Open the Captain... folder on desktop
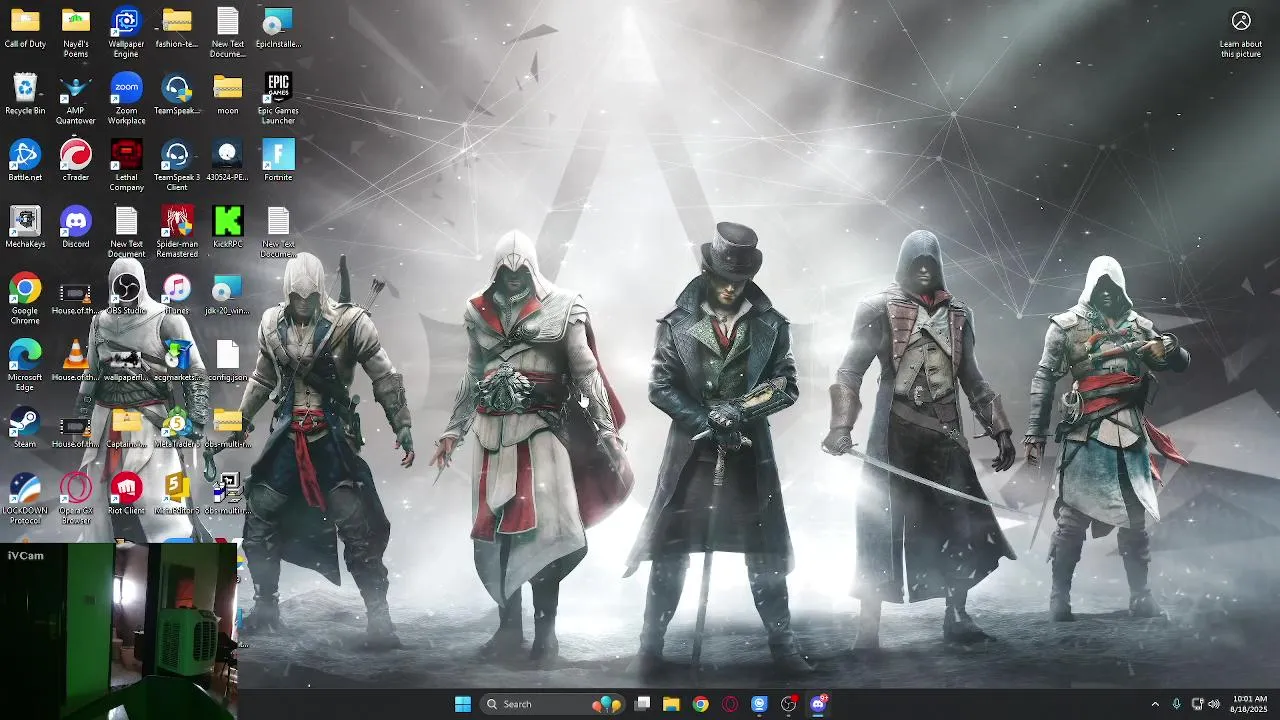 tap(126, 429)
